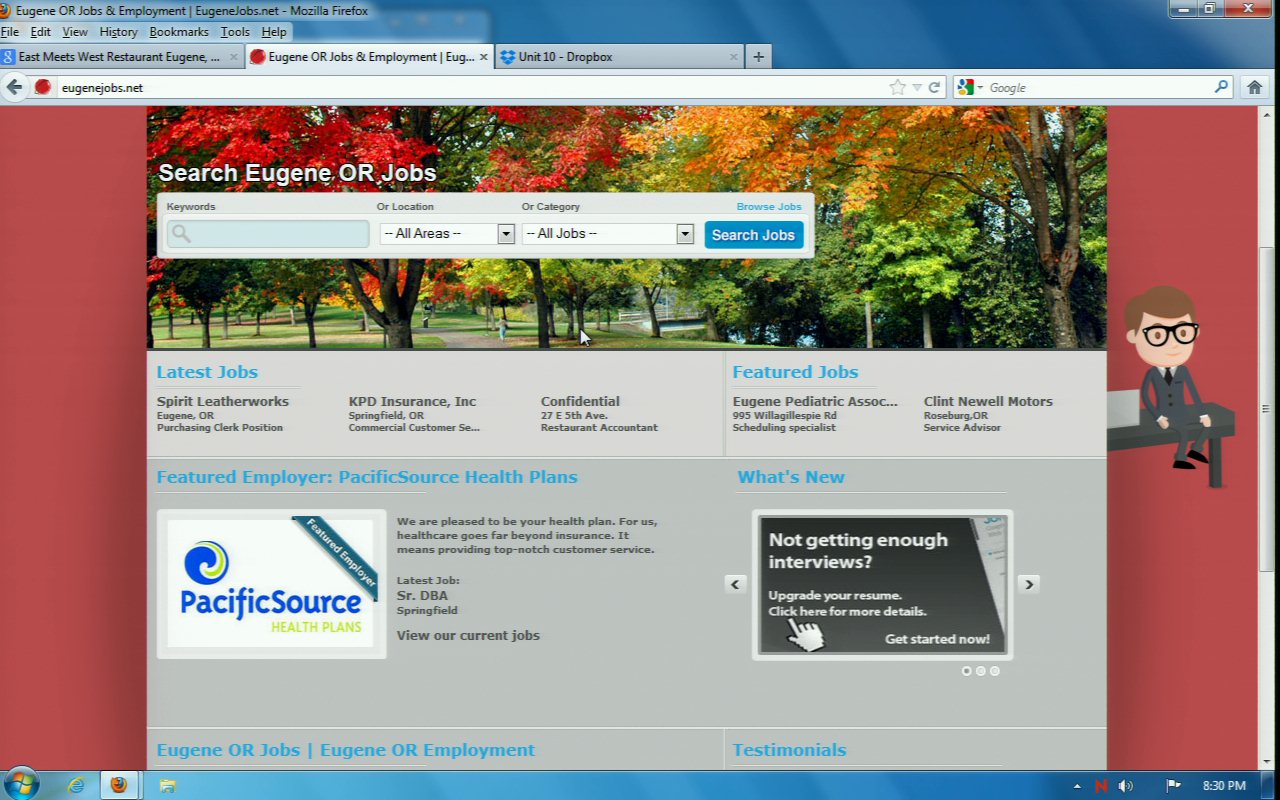1280x800 pixels.
Task: Click the bookmark star icon in address bar
Action: (897, 87)
